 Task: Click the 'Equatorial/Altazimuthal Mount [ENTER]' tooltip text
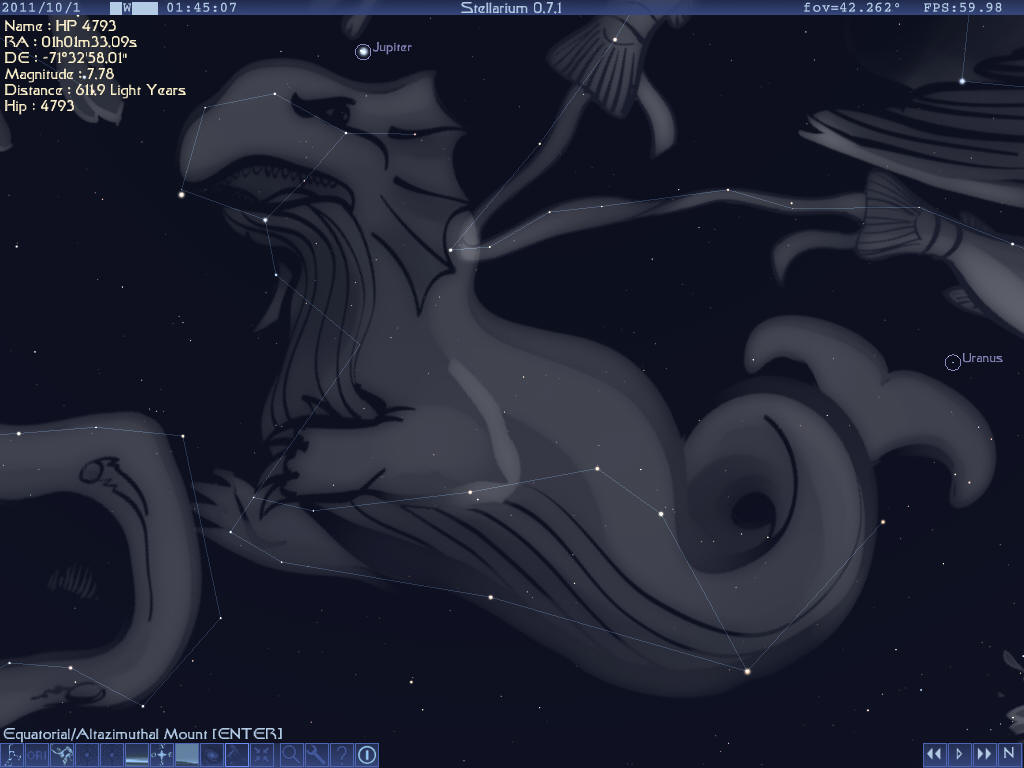coord(143,734)
